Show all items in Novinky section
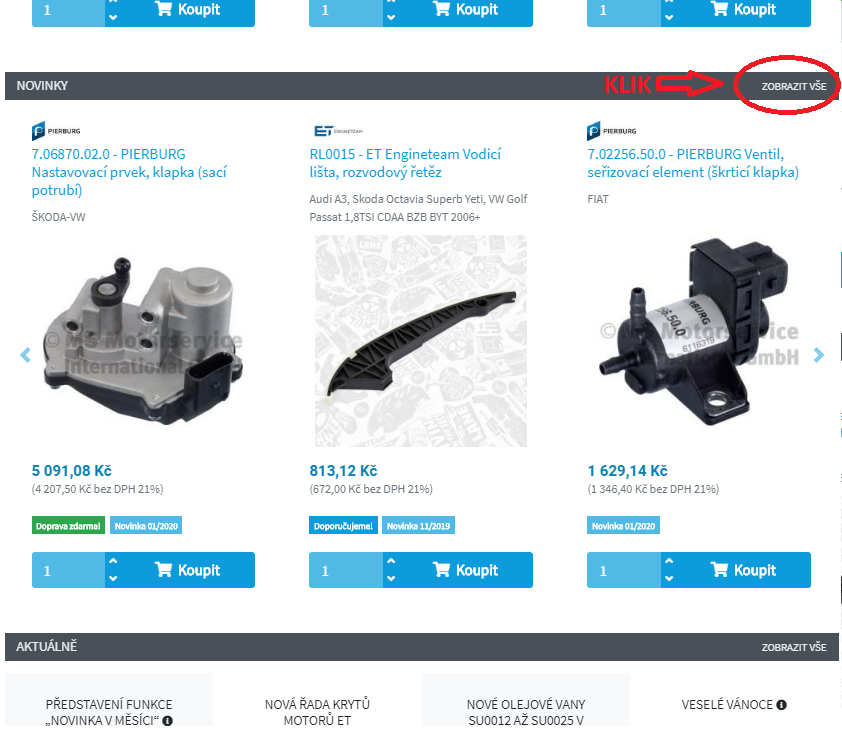Screen dimensions: 842x734 coord(794,86)
